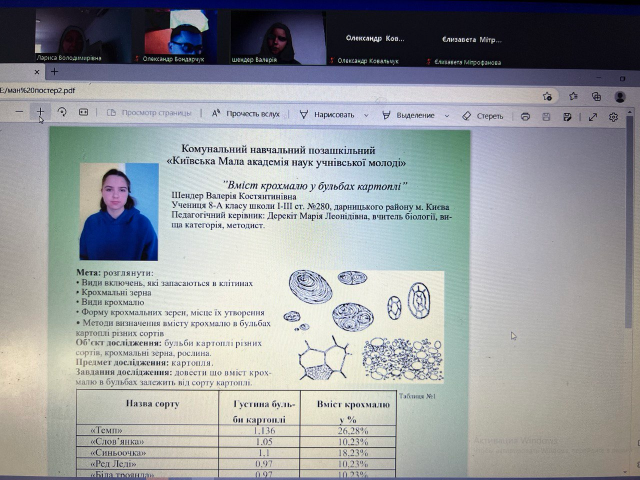
Task: Open the browser profile avatar
Action: pos(620,97)
